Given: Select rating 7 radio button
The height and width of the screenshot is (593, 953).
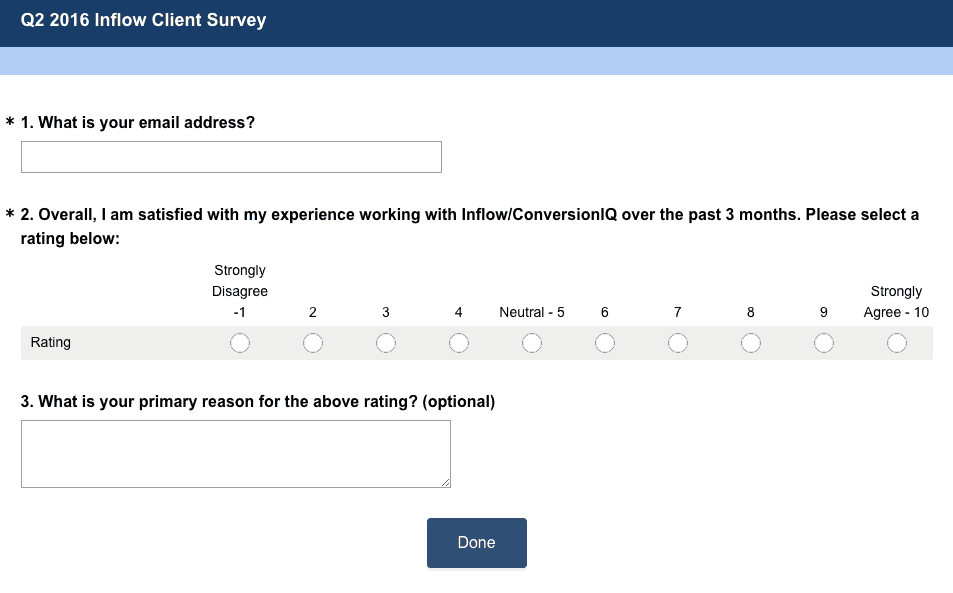Looking at the screenshot, I should (x=678, y=343).
